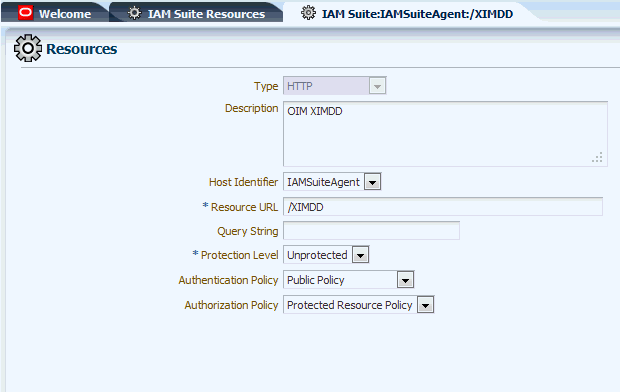The height and width of the screenshot is (392, 620).
Task: Click gear icon on IAMSuiteAgent:/XIMDD tab
Action: 308,13
